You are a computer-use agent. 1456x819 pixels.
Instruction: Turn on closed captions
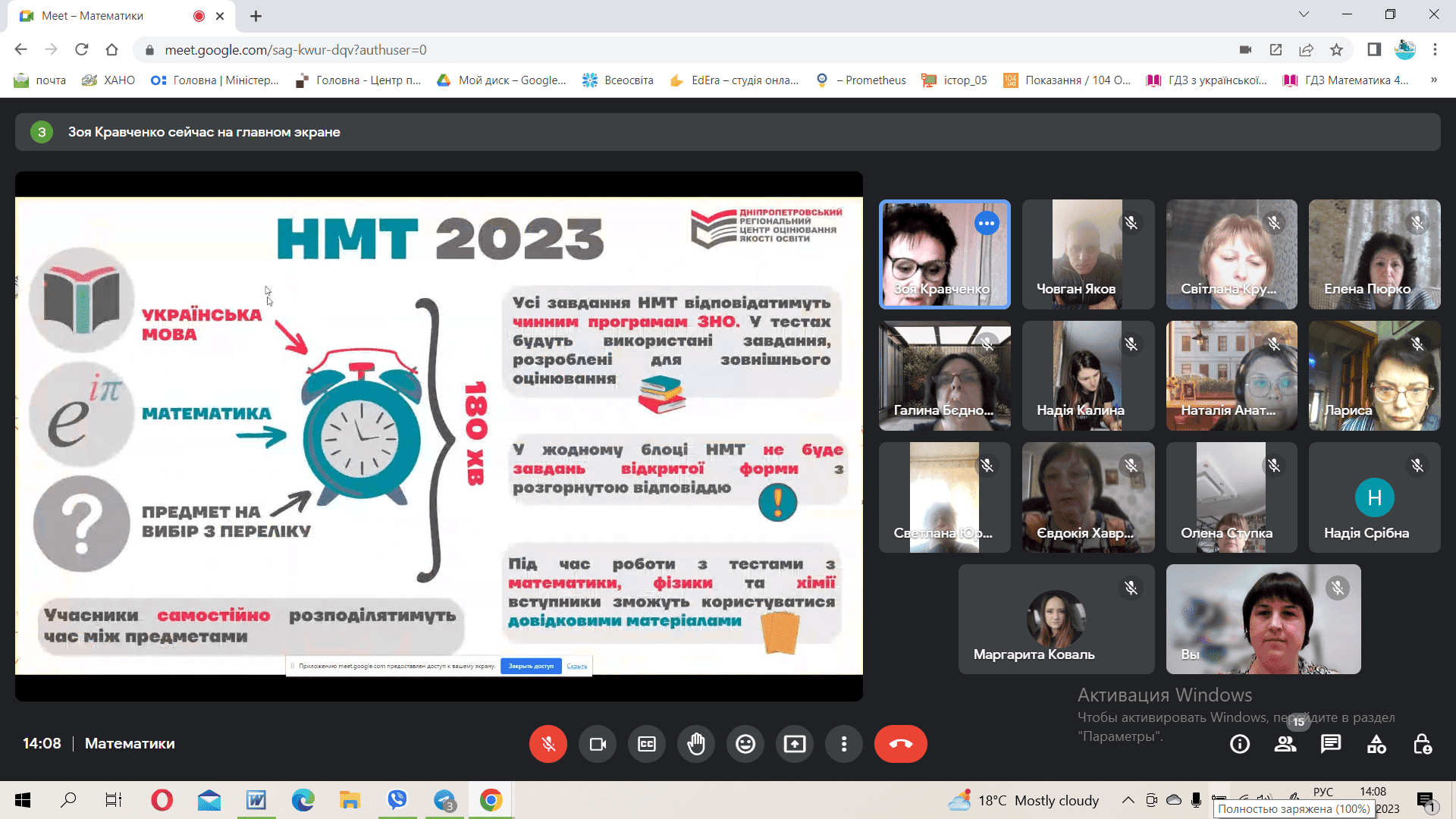point(647,744)
